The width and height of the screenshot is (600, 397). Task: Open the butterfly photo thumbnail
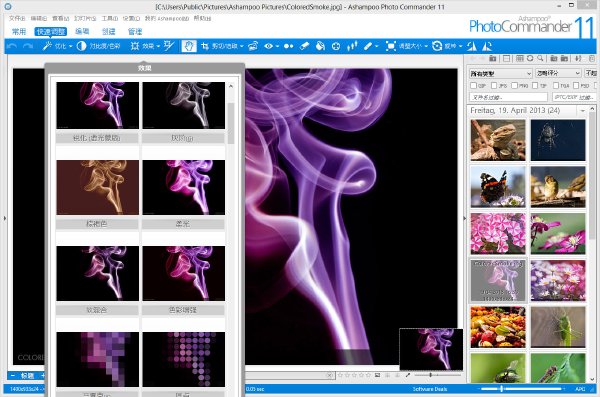click(x=498, y=186)
